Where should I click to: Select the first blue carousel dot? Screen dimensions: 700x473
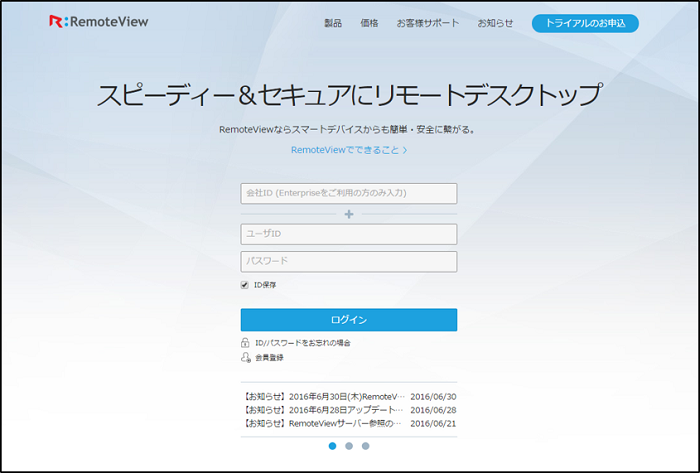point(332,446)
